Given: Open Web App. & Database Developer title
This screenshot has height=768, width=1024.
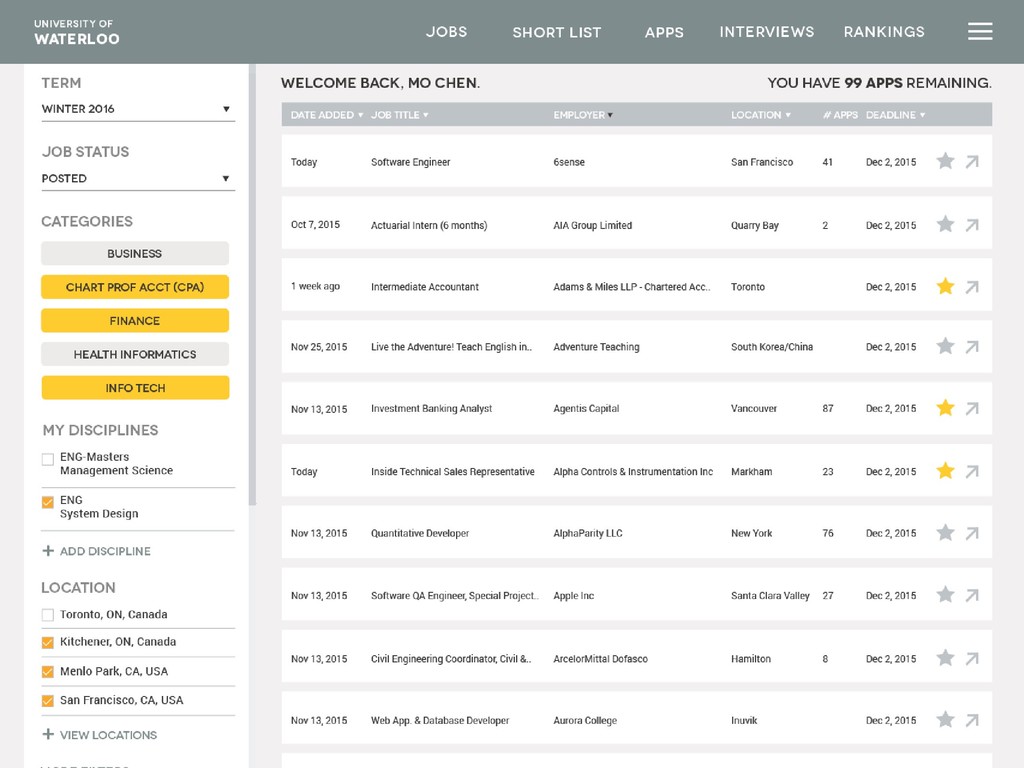Looking at the screenshot, I should coord(440,720).
